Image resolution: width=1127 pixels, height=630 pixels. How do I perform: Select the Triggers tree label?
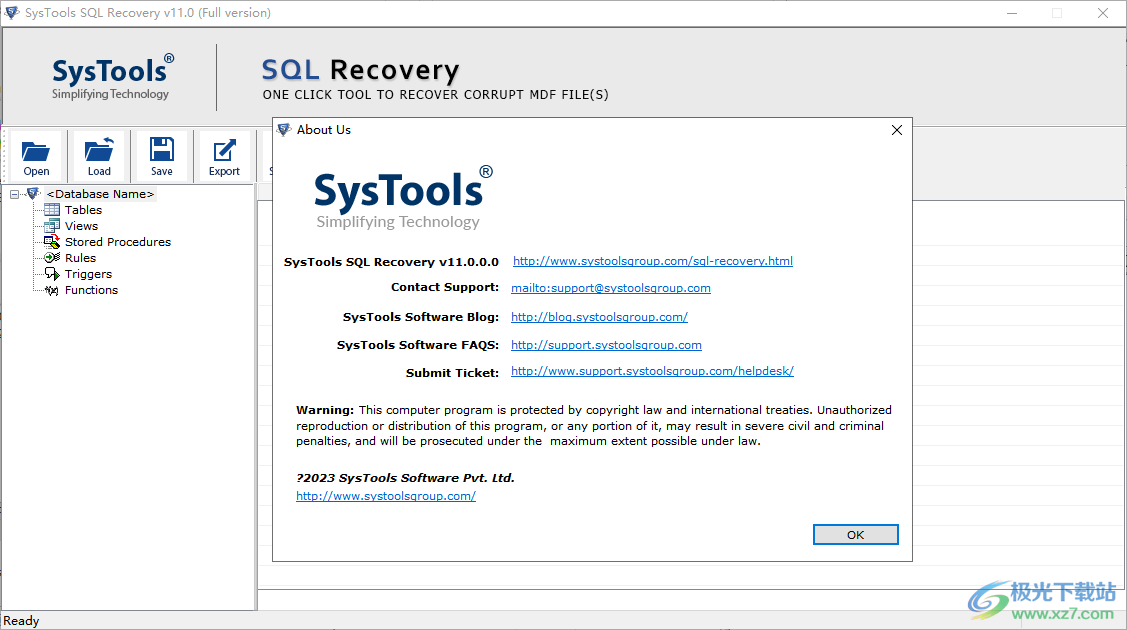(x=88, y=274)
